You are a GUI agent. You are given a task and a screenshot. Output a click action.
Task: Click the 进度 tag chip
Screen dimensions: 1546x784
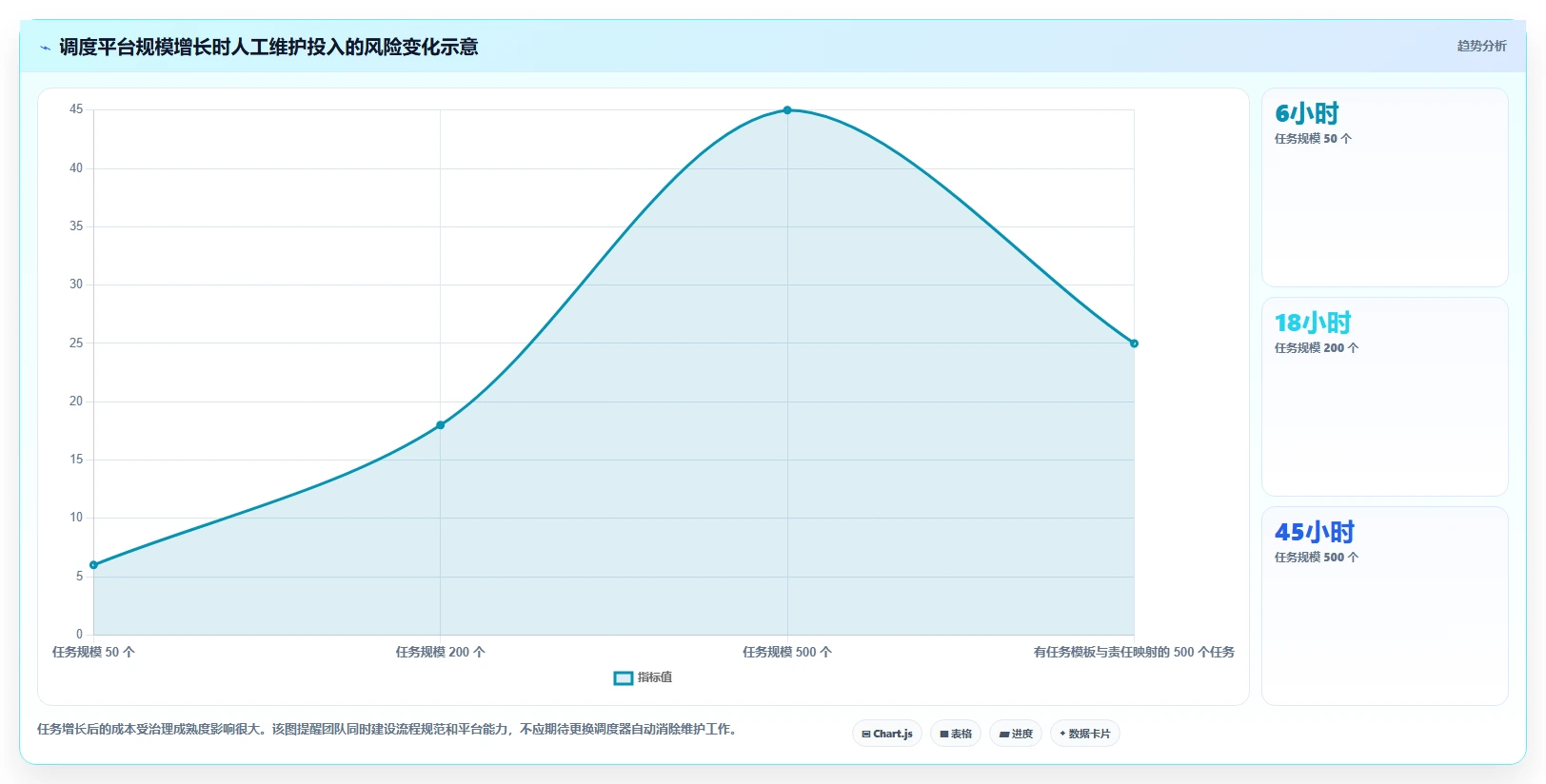tap(1016, 734)
